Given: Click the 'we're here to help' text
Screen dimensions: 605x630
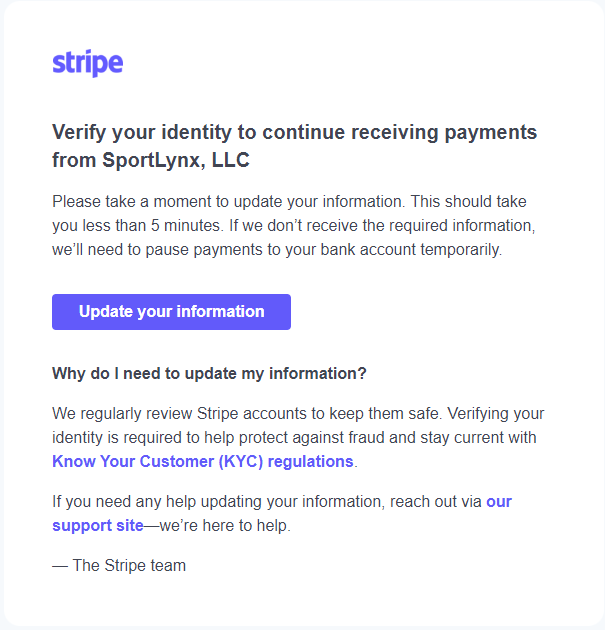Looking at the screenshot, I should click(225, 526).
